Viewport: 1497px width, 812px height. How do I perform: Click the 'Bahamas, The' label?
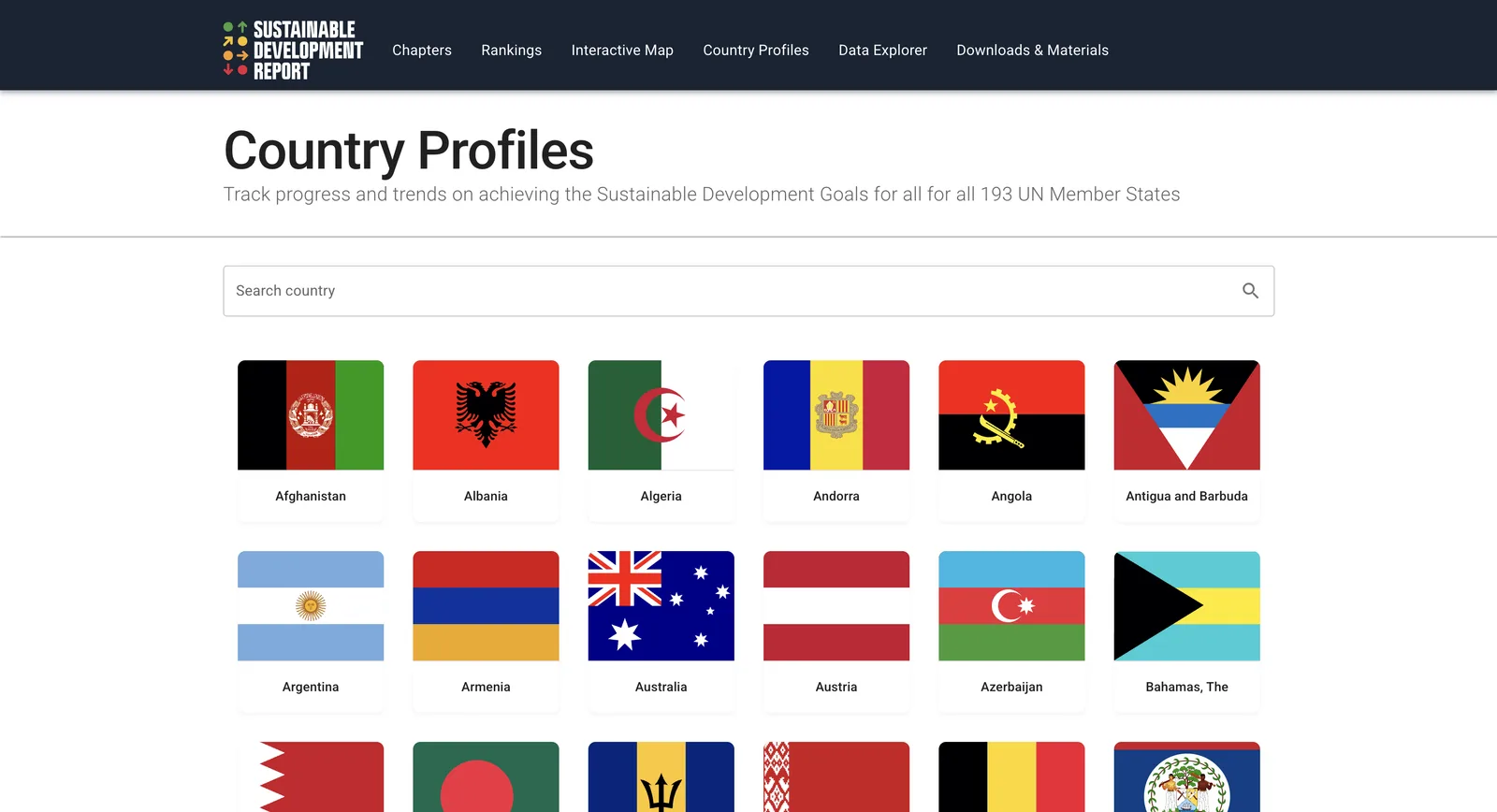1186,688
